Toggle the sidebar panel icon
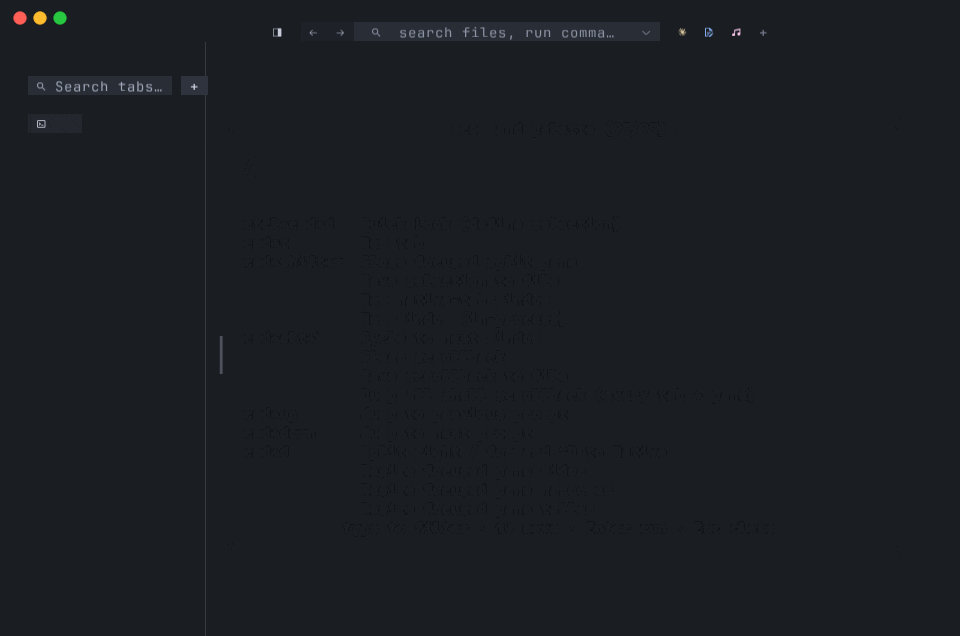The image size is (960, 636). [x=277, y=32]
